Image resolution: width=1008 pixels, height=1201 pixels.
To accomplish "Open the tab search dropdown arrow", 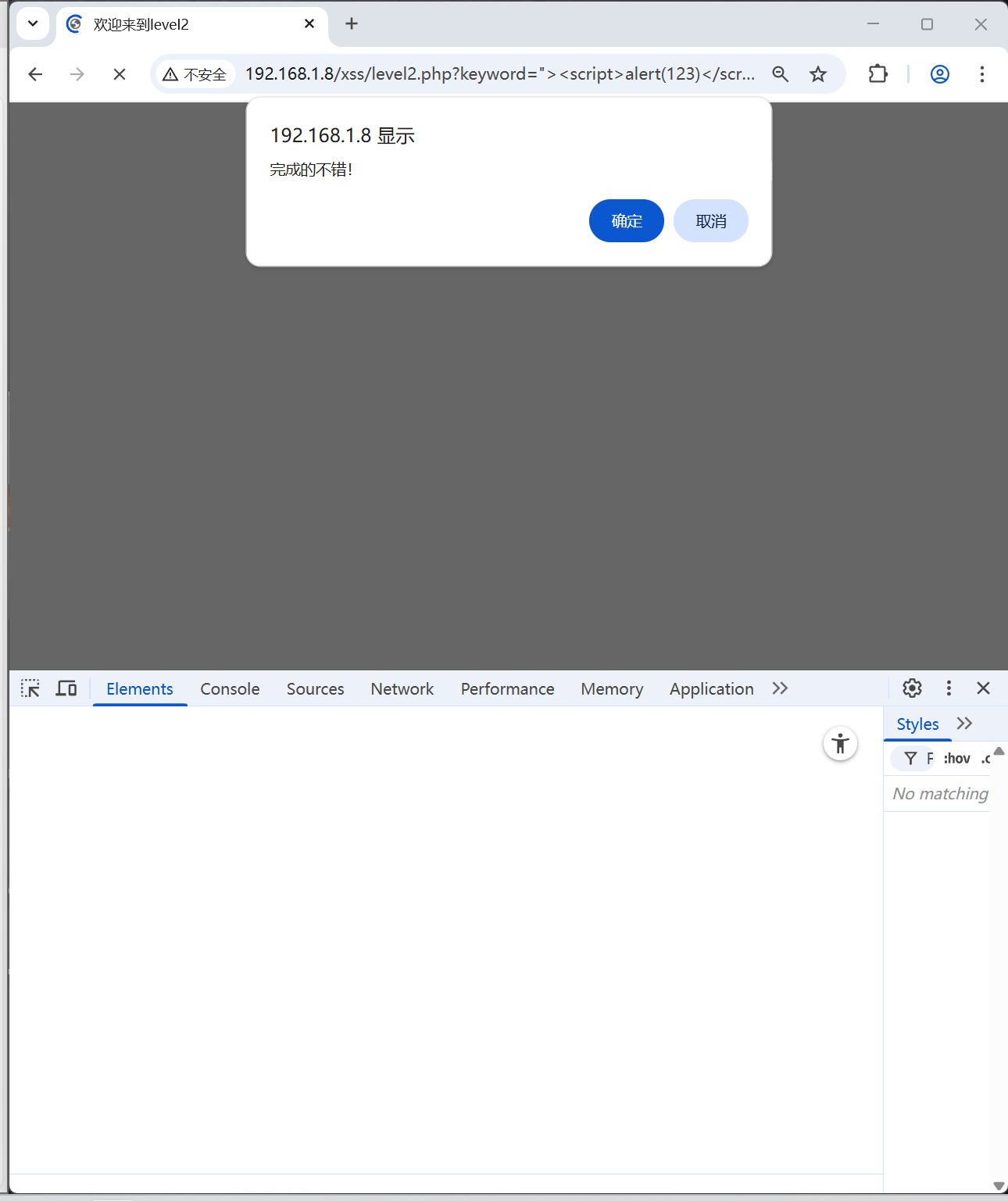I will pyautogui.click(x=33, y=23).
